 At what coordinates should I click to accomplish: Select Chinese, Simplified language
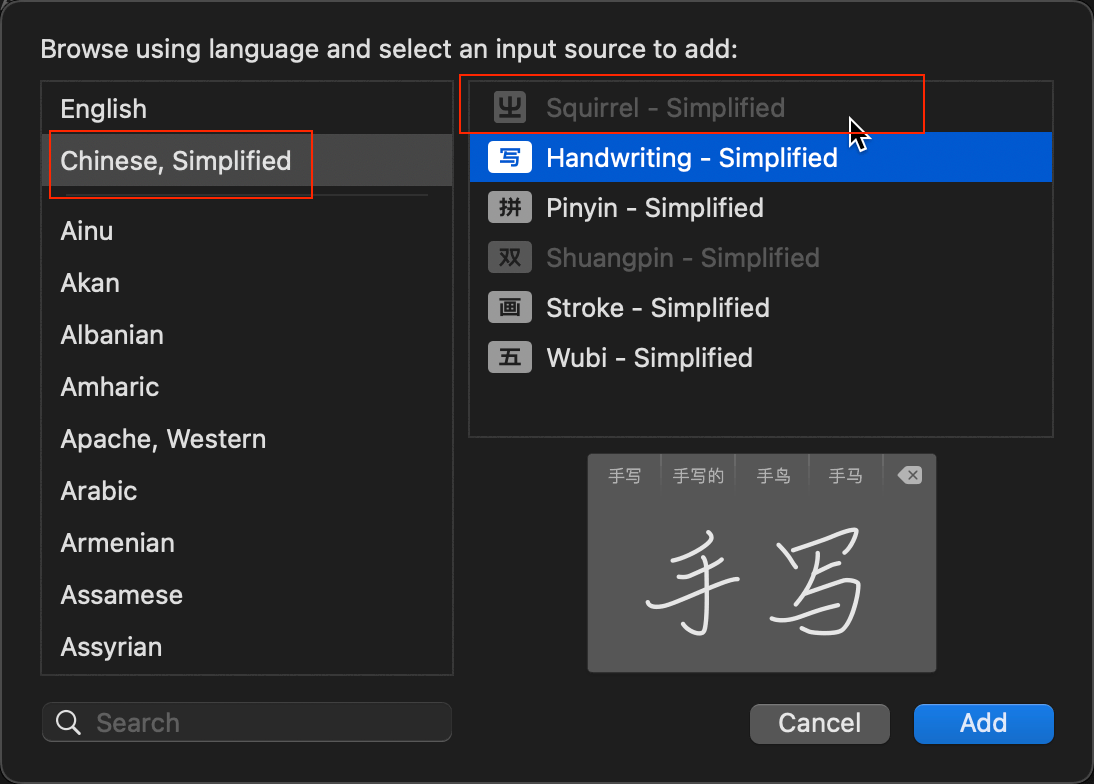point(176,161)
